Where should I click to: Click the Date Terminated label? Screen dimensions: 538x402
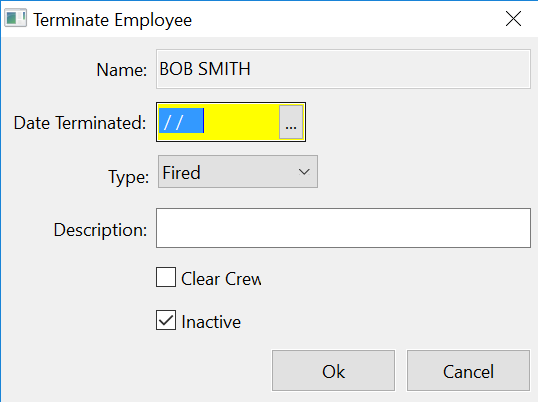coord(80,123)
